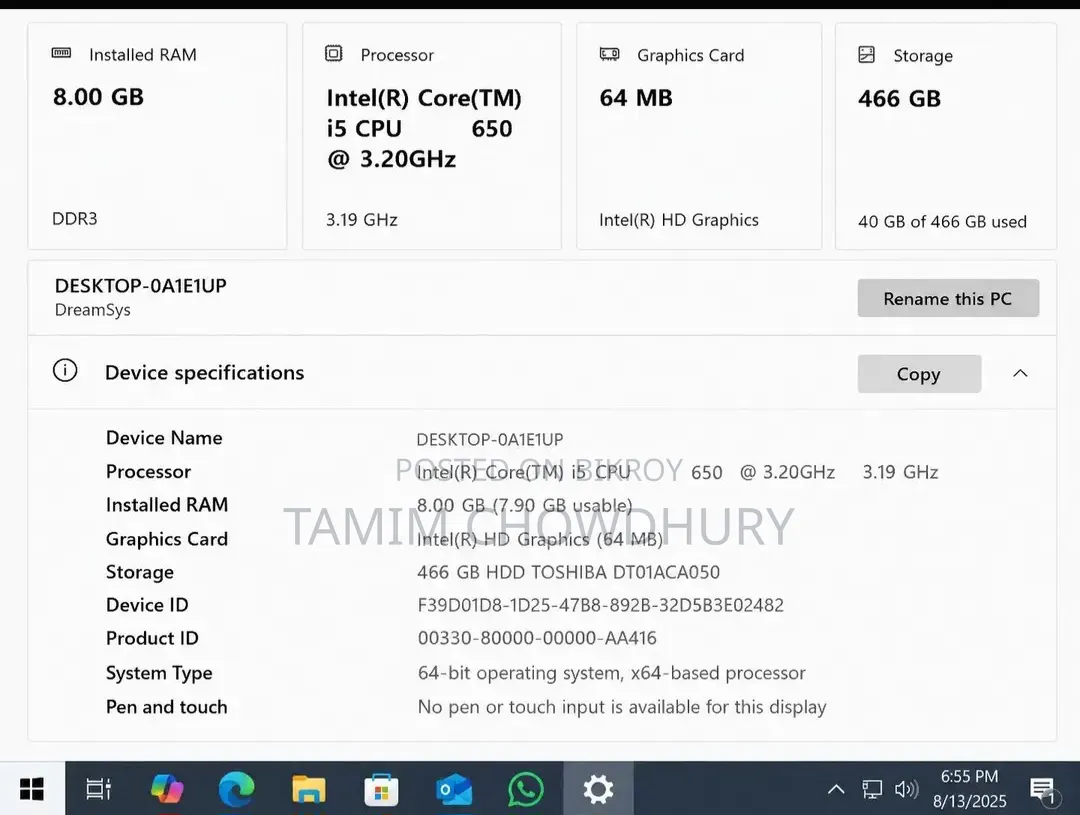Click the Storage row label
1080x815 pixels.
[x=140, y=572]
